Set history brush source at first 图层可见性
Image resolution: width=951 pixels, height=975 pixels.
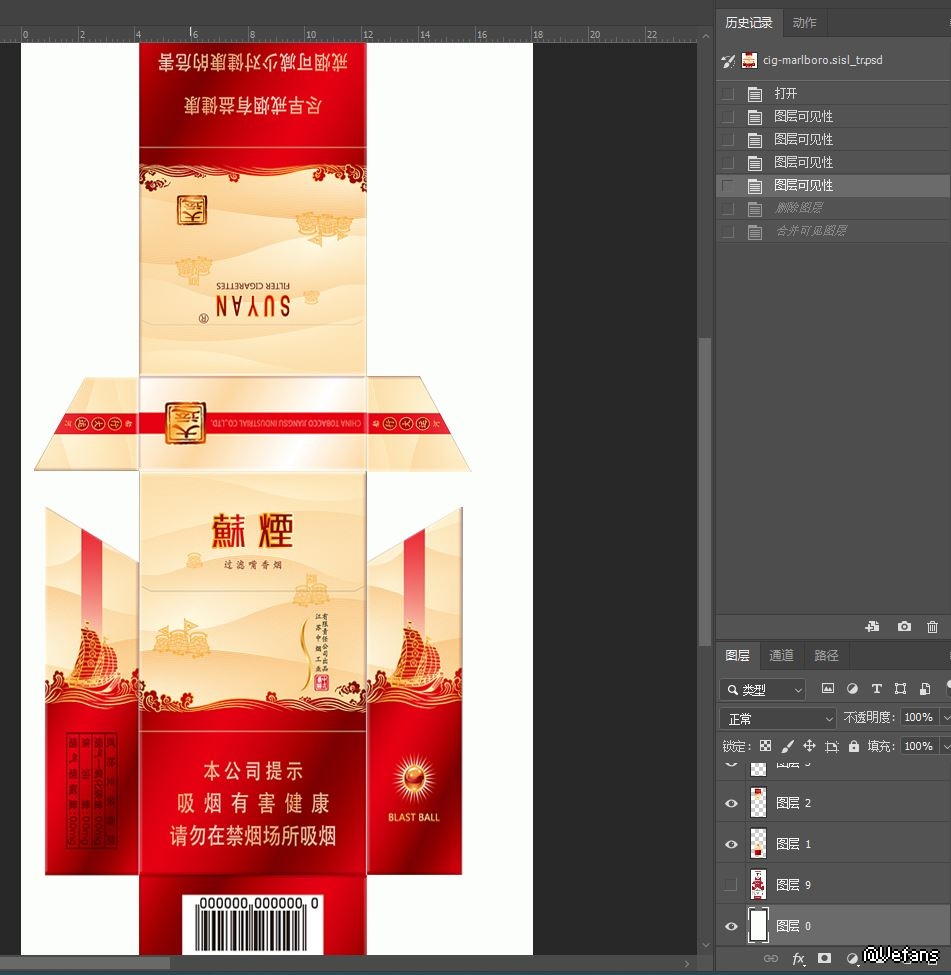(728, 117)
